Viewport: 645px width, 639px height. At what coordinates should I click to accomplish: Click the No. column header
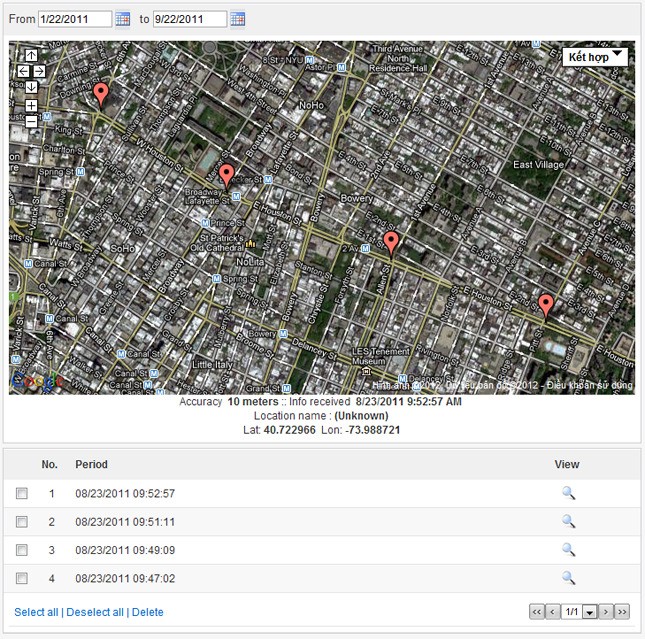pyautogui.click(x=49, y=464)
